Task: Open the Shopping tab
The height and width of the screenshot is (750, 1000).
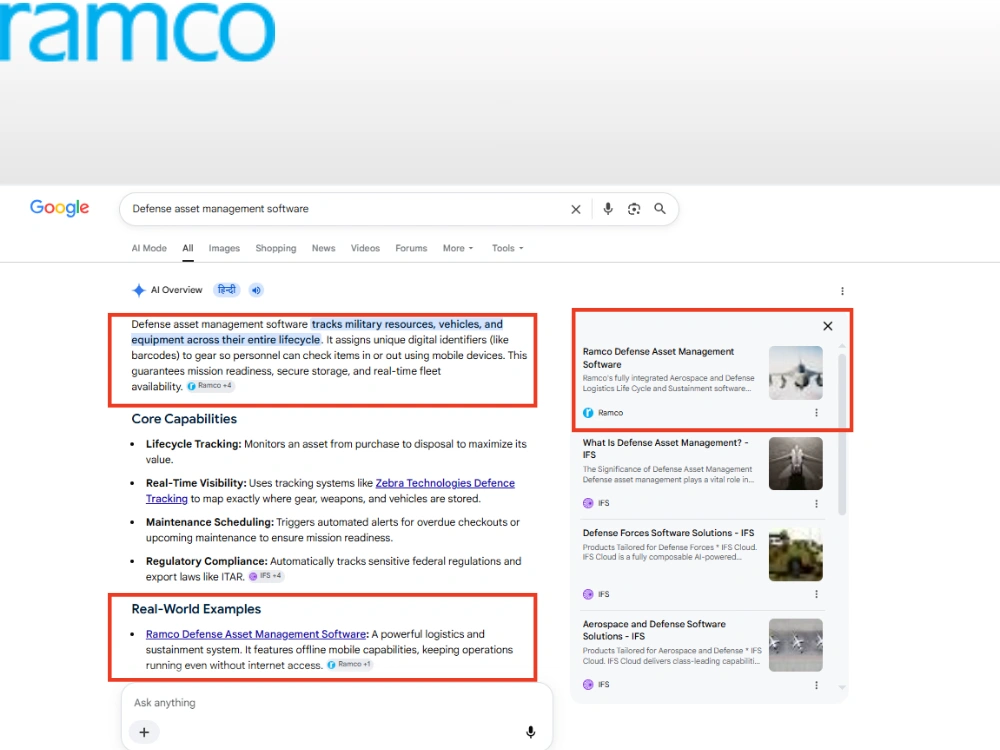Action: 276,248
